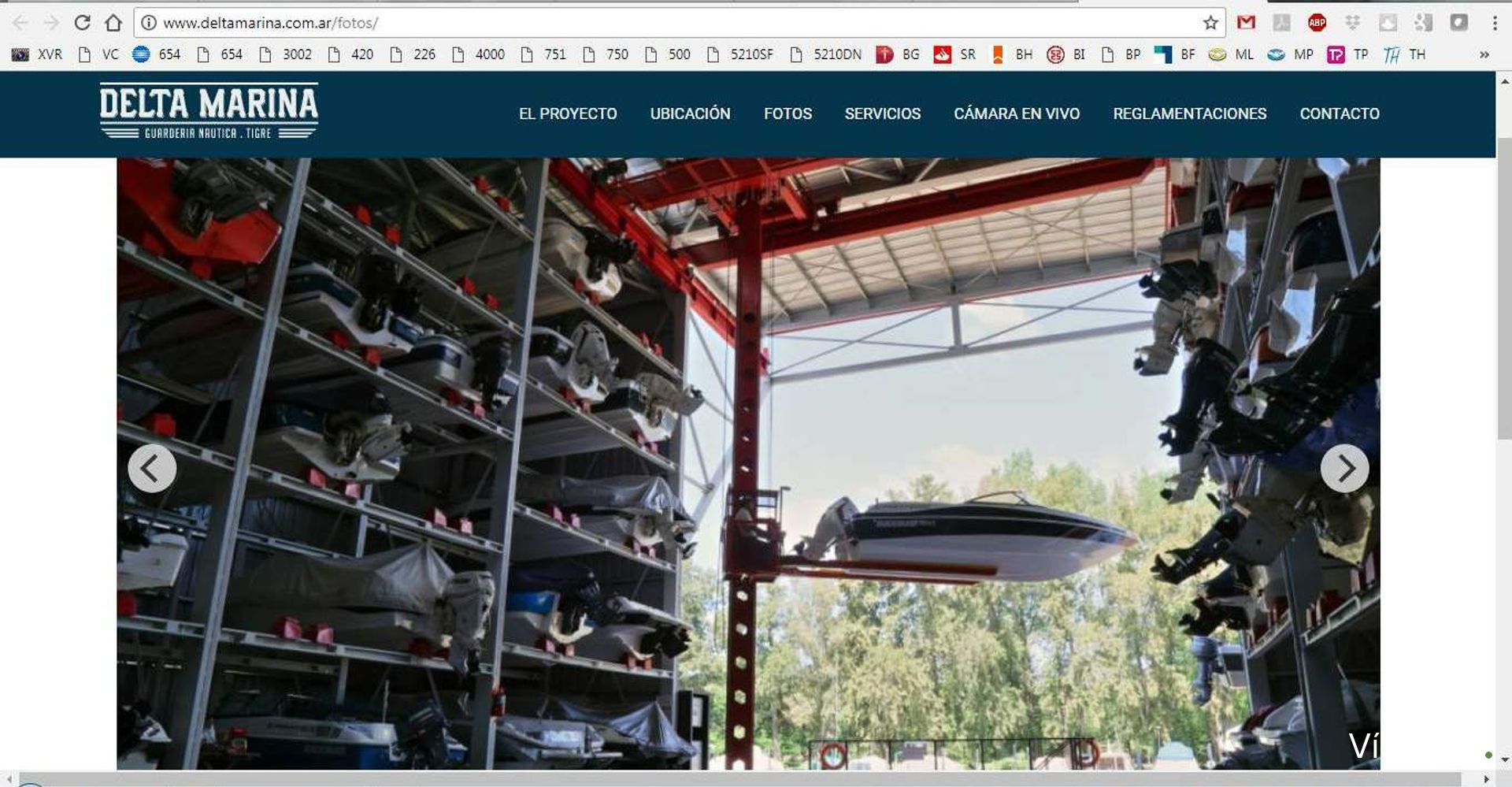Open the 5210DN bookmark
This screenshot has width=1512, height=787.
825,54
